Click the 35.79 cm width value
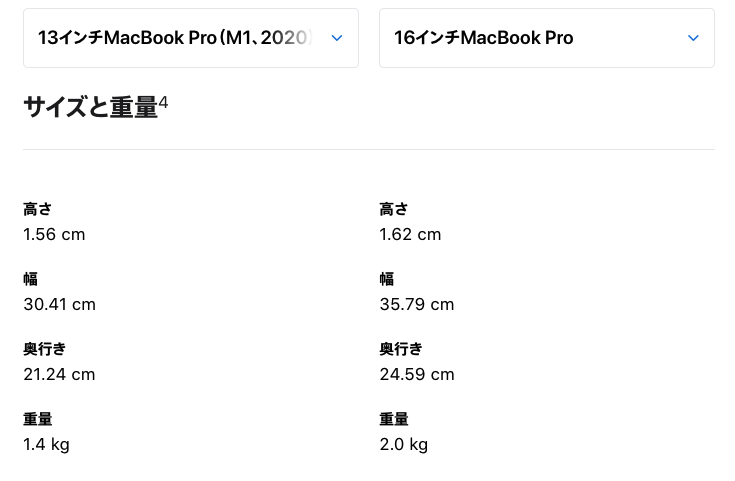 (417, 304)
